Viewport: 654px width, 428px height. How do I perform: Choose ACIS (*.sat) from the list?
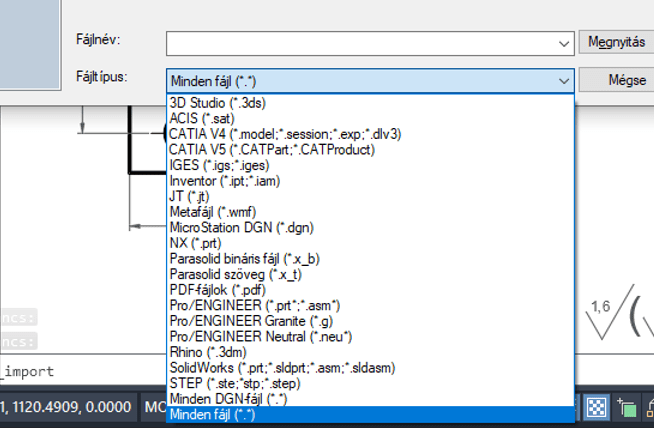tap(203, 118)
